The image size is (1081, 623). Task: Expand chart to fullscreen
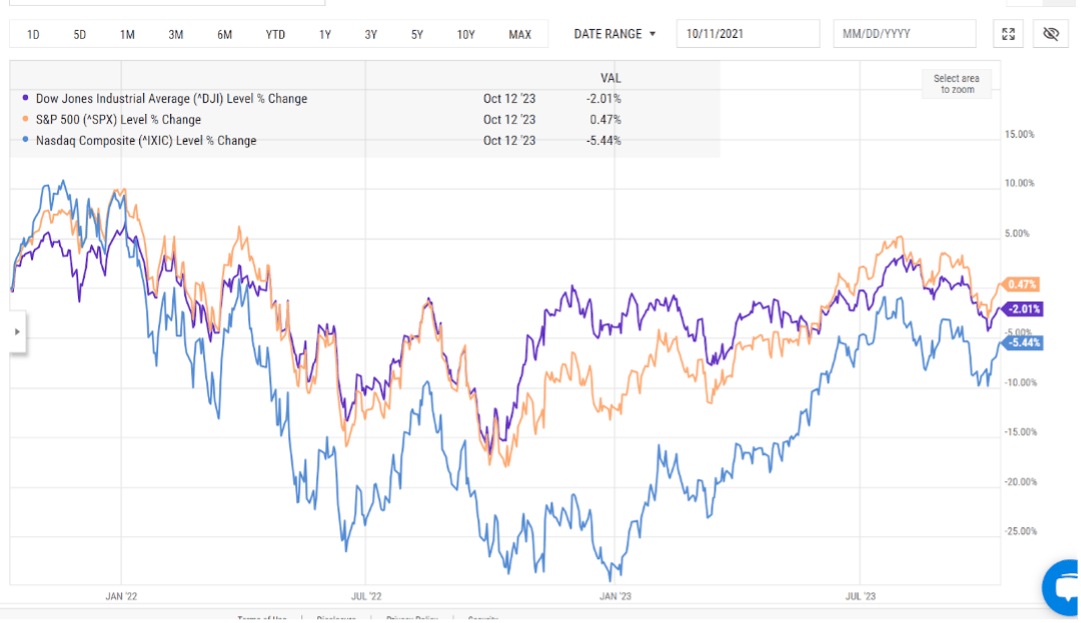1008,34
